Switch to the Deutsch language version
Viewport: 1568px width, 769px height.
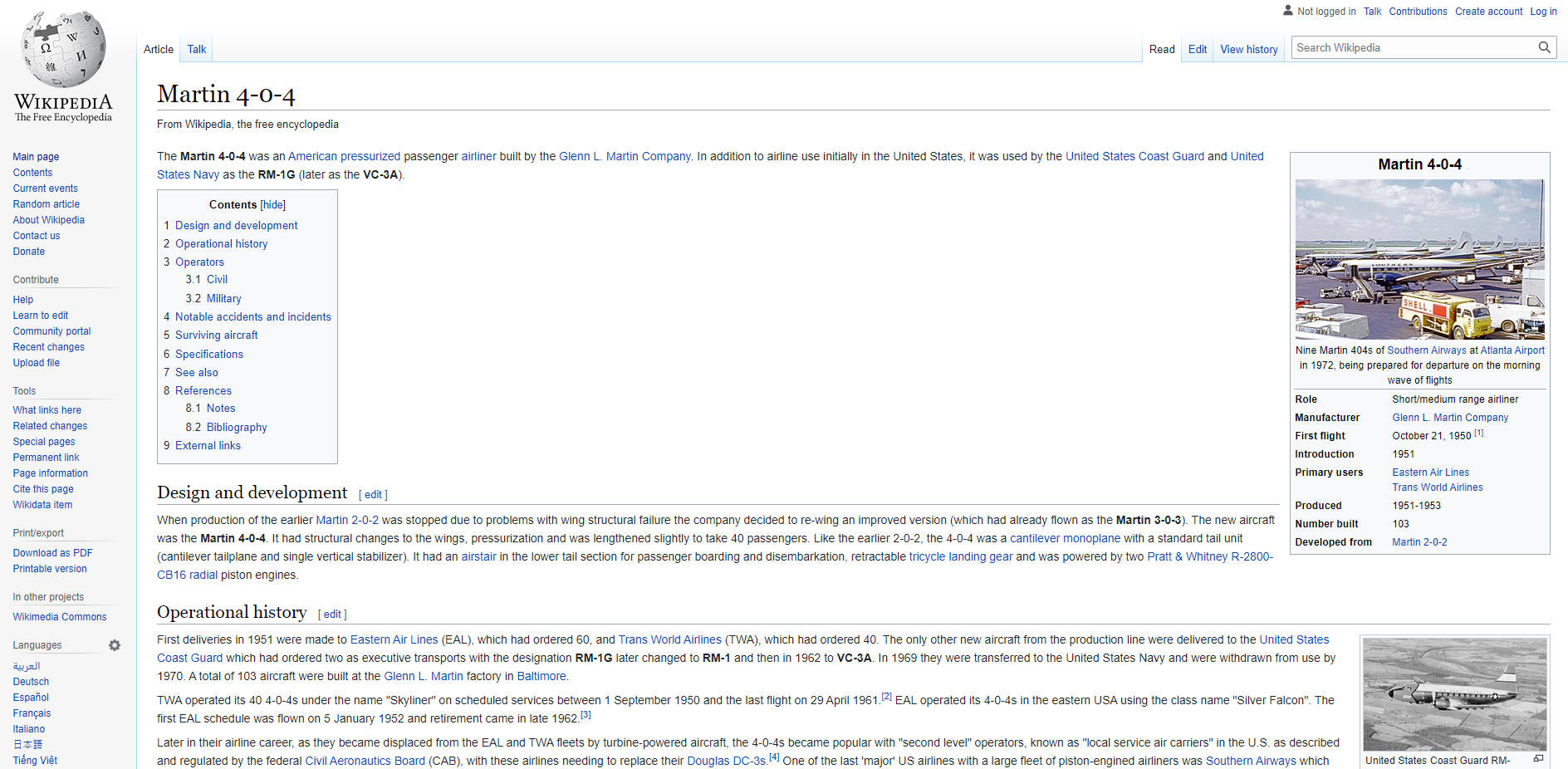(x=31, y=682)
